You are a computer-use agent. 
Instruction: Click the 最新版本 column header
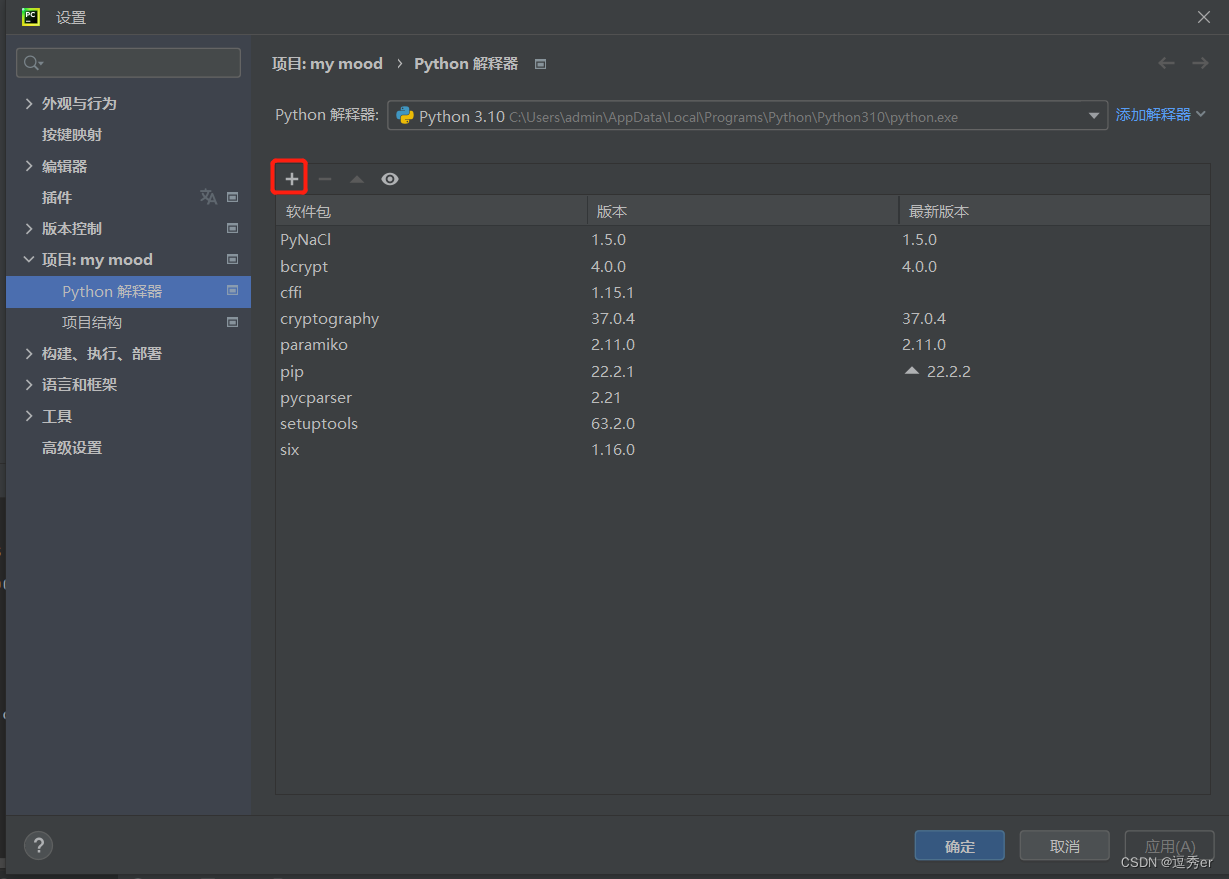[1054, 211]
